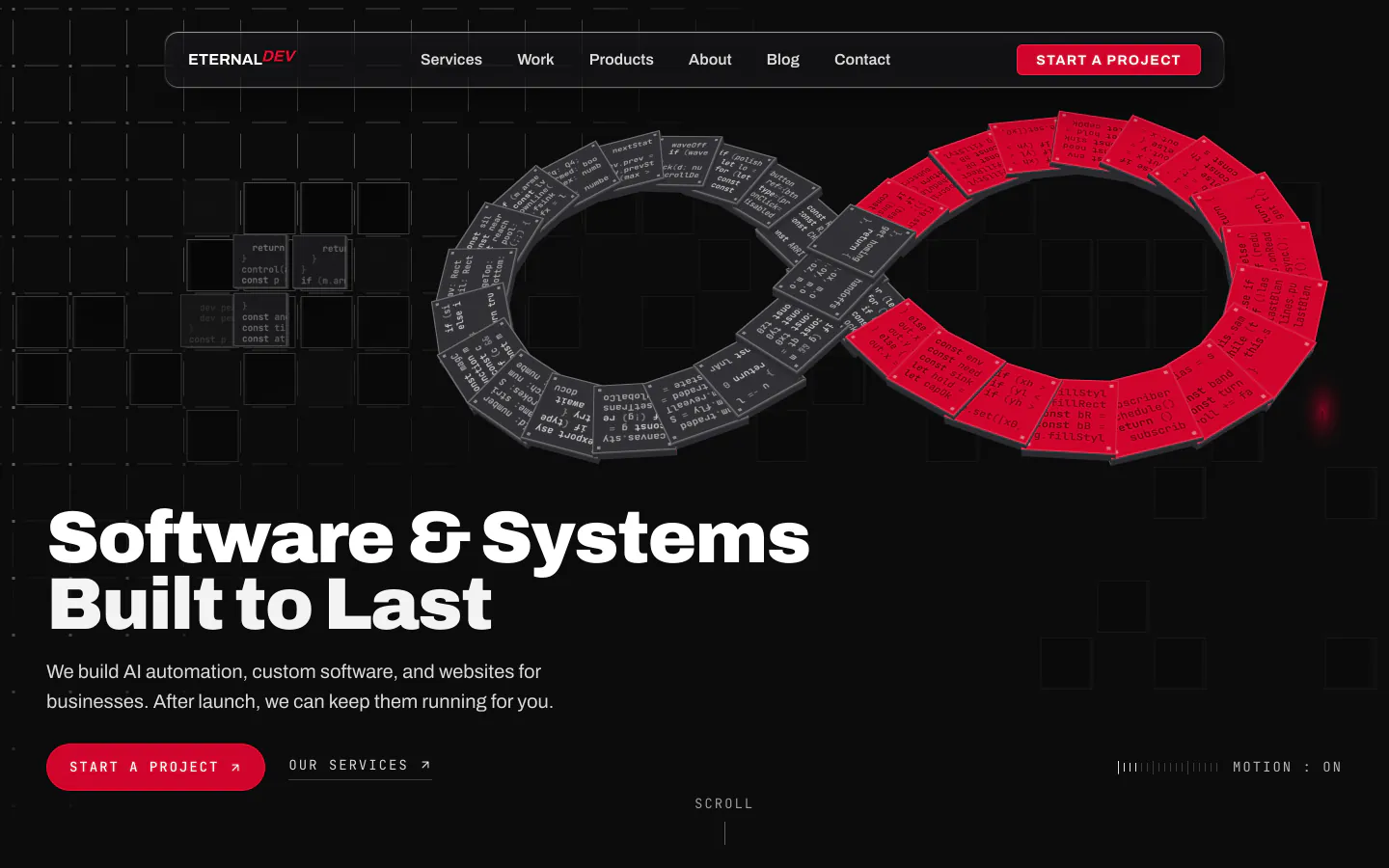Open the Services menu item
1389x868 pixels.
coord(451,60)
